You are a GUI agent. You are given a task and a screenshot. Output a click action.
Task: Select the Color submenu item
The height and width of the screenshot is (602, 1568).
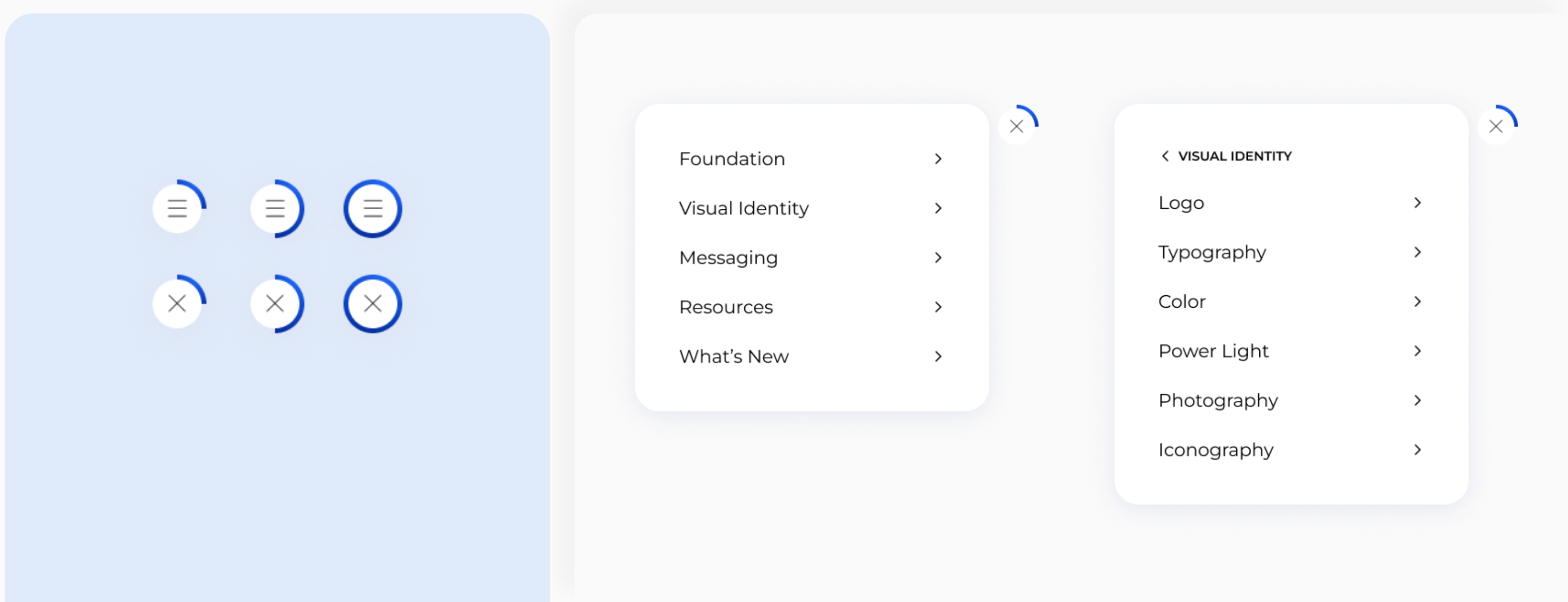click(1291, 301)
